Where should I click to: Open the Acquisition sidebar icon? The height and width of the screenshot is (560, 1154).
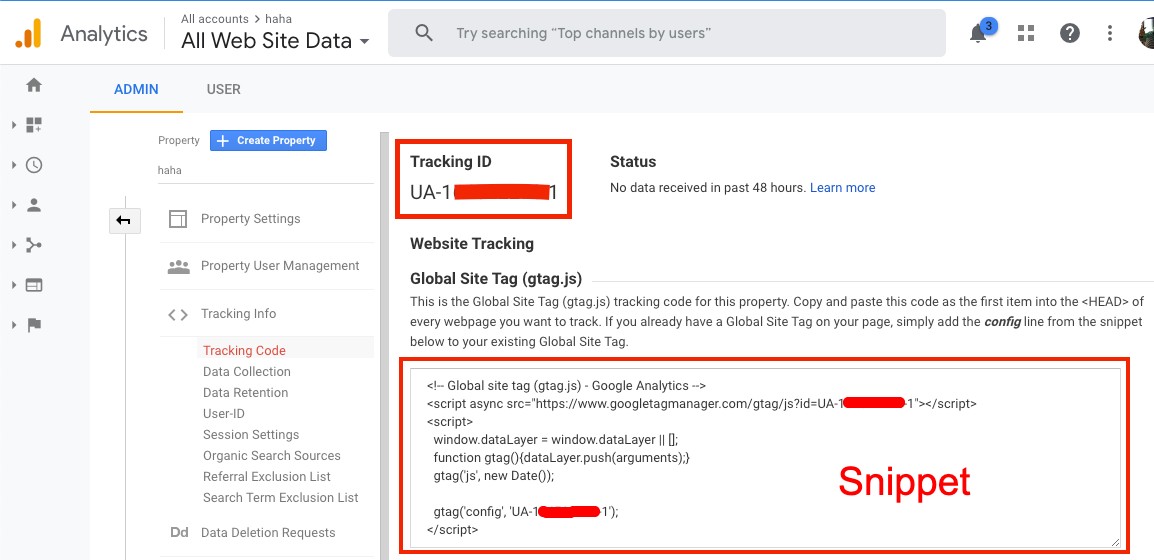[x=34, y=245]
